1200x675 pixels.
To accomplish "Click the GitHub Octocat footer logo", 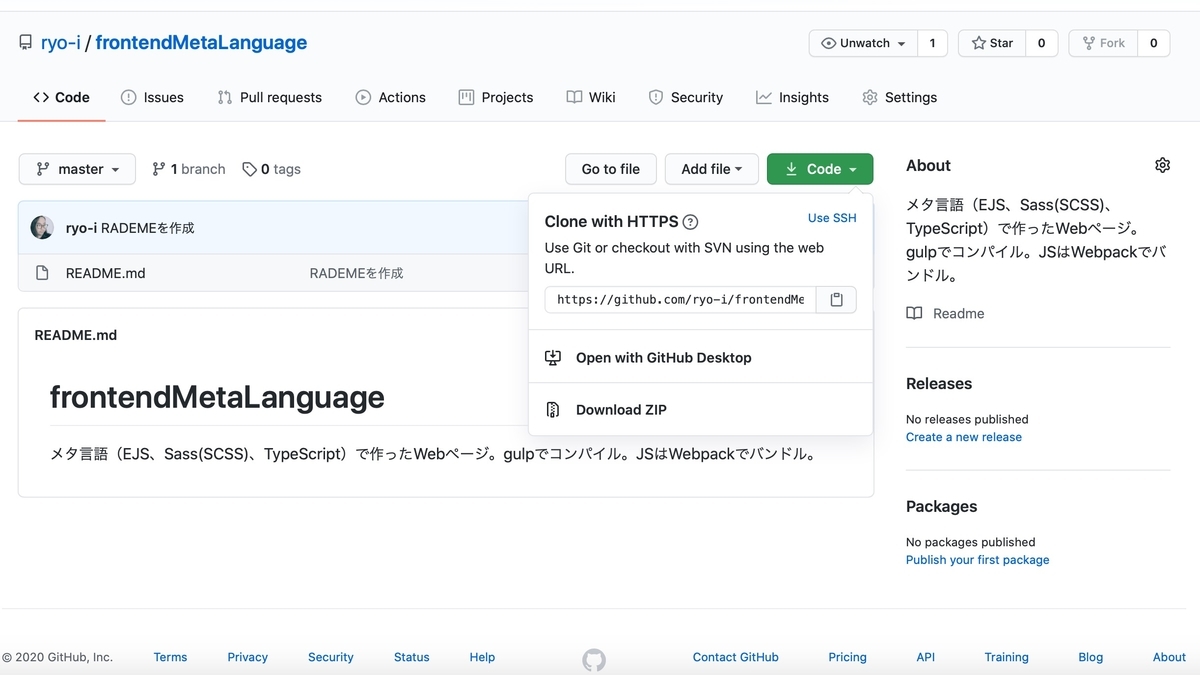I will (594, 659).
